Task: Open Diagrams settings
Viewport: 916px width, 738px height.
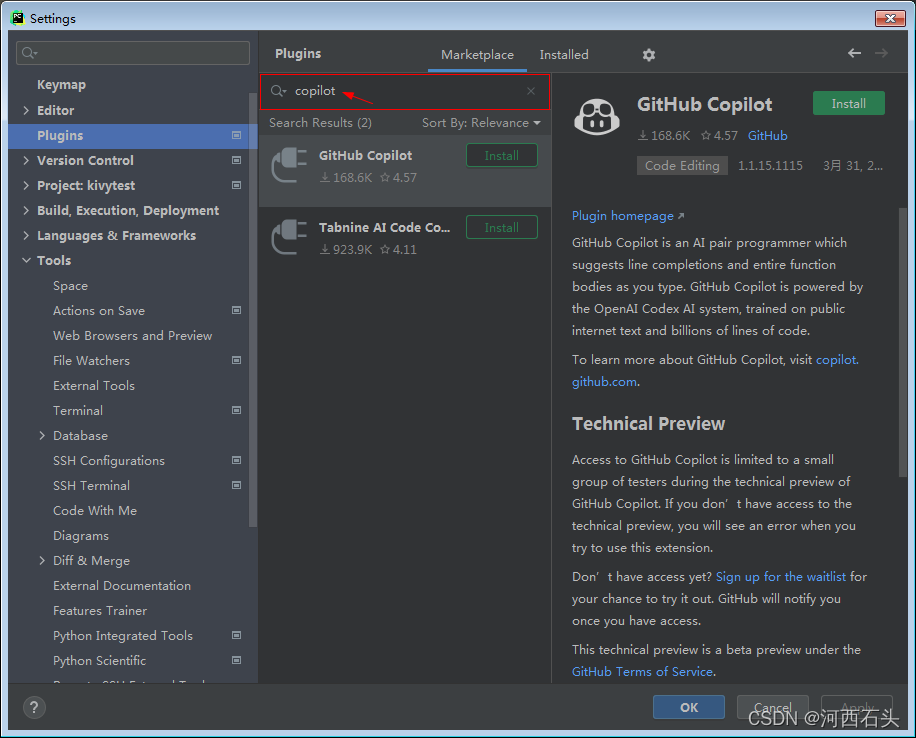Action: [81, 536]
